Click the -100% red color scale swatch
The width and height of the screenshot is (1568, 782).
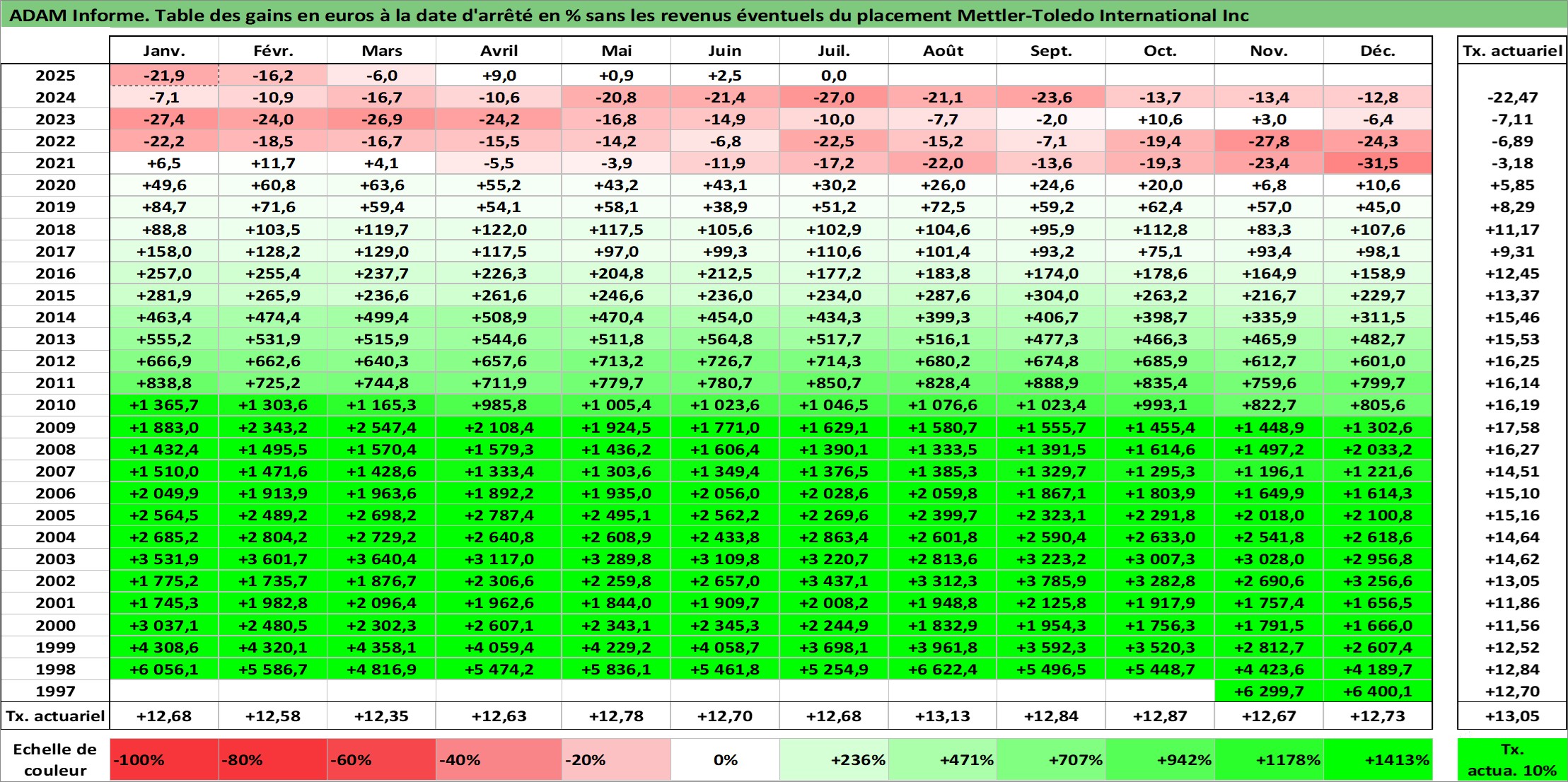164,760
